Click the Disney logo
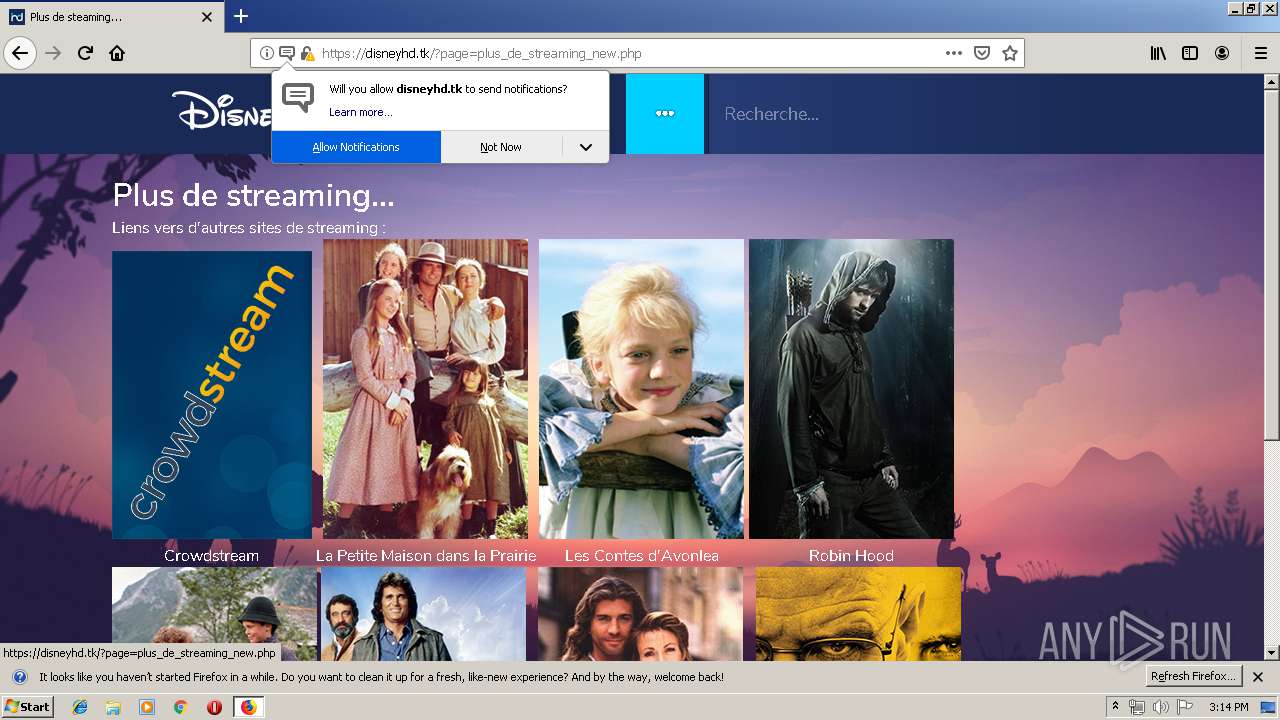This screenshot has height=720, width=1280. pos(222,110)
